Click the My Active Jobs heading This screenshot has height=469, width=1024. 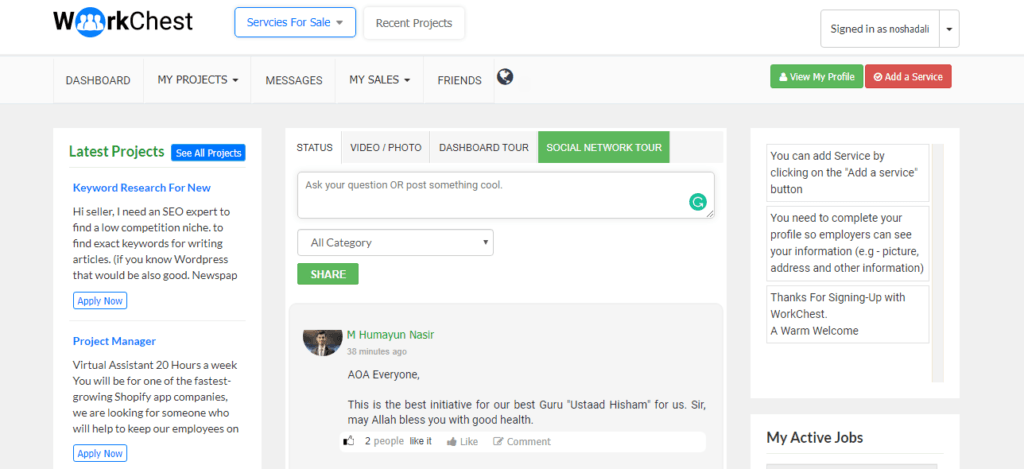pyautogui.click(x=814, y=438)
